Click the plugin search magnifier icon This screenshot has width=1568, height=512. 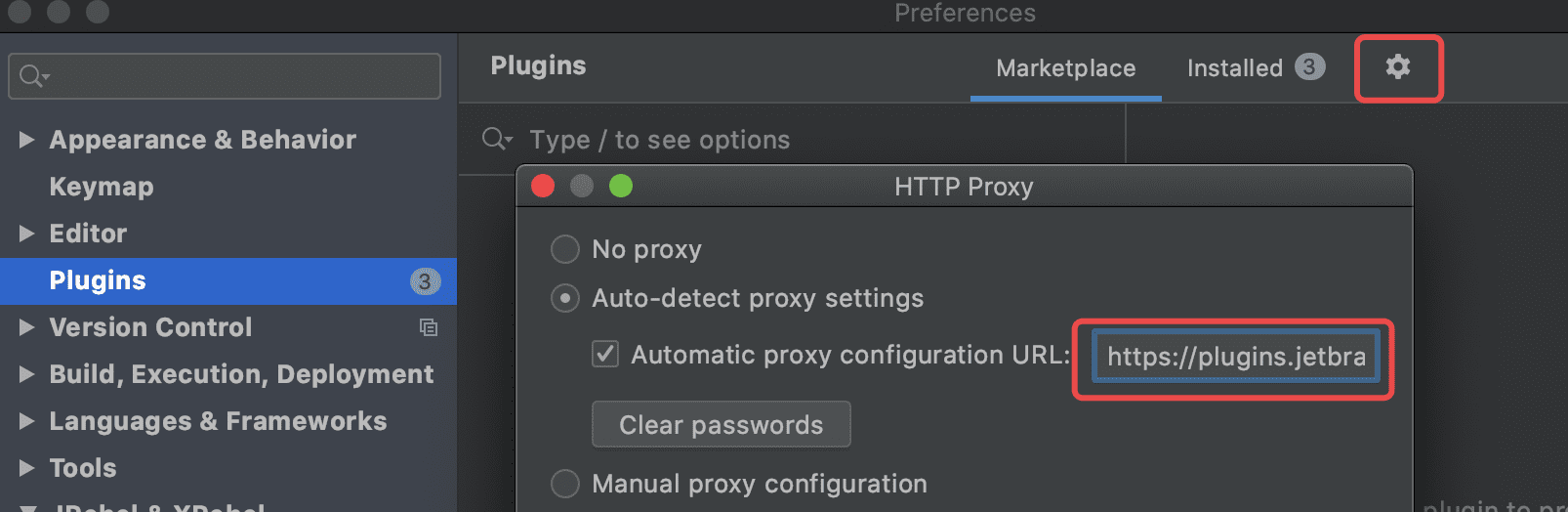coord(496,140)
